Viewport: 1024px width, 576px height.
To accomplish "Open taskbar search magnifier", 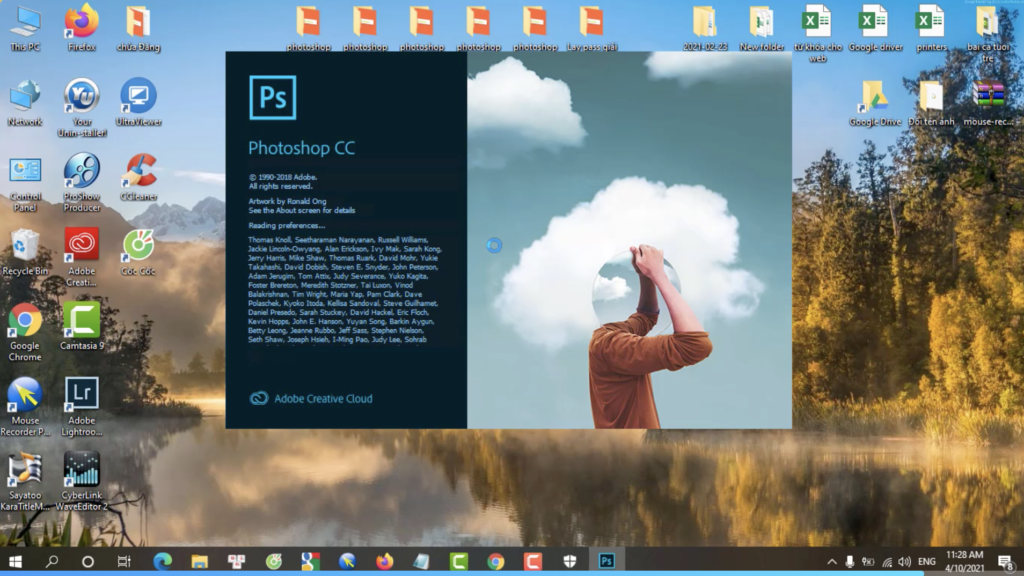I will pyautogui.click(x=52, y=561).
